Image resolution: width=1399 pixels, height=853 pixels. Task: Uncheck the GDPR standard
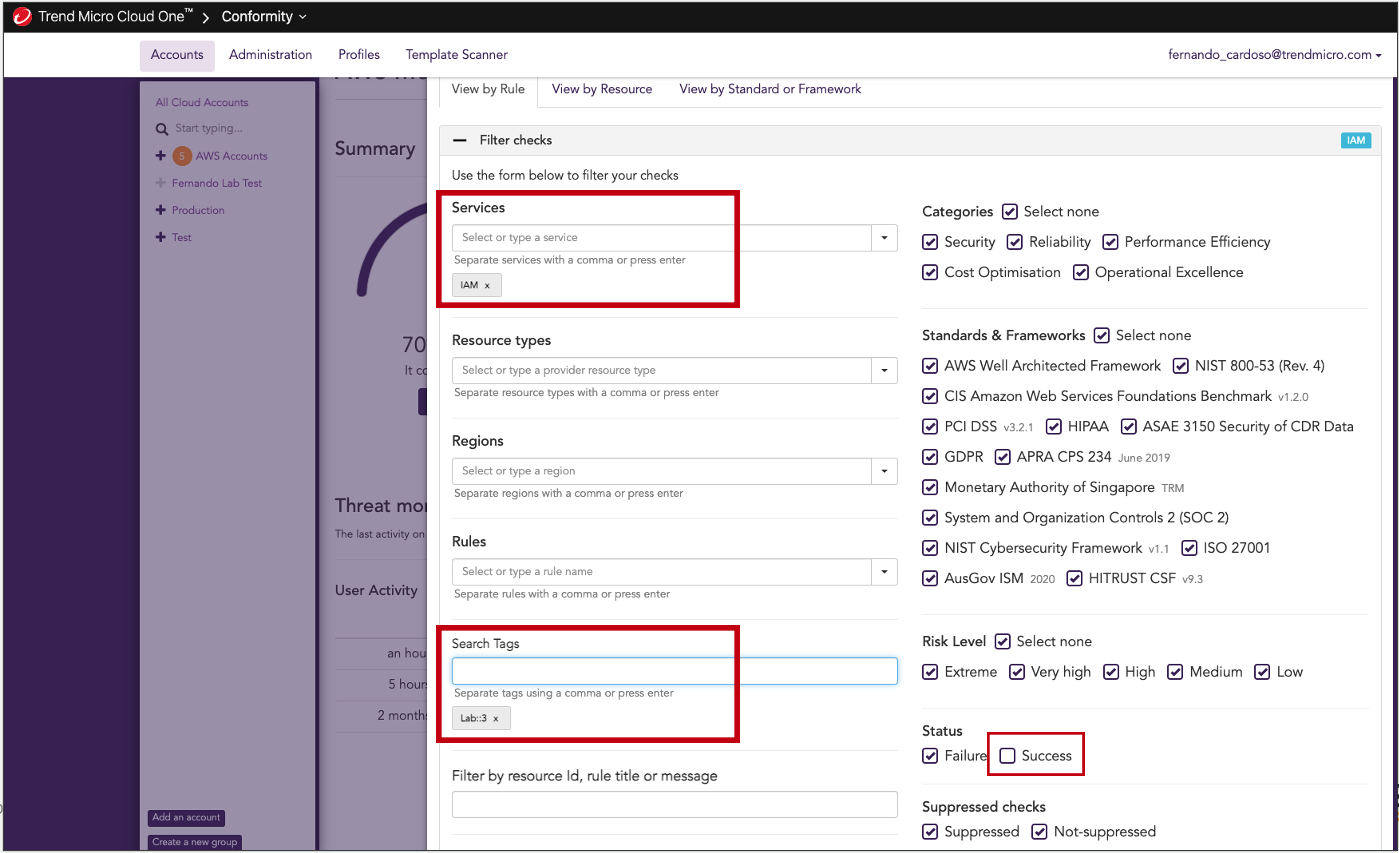click(x=930, y=457)
